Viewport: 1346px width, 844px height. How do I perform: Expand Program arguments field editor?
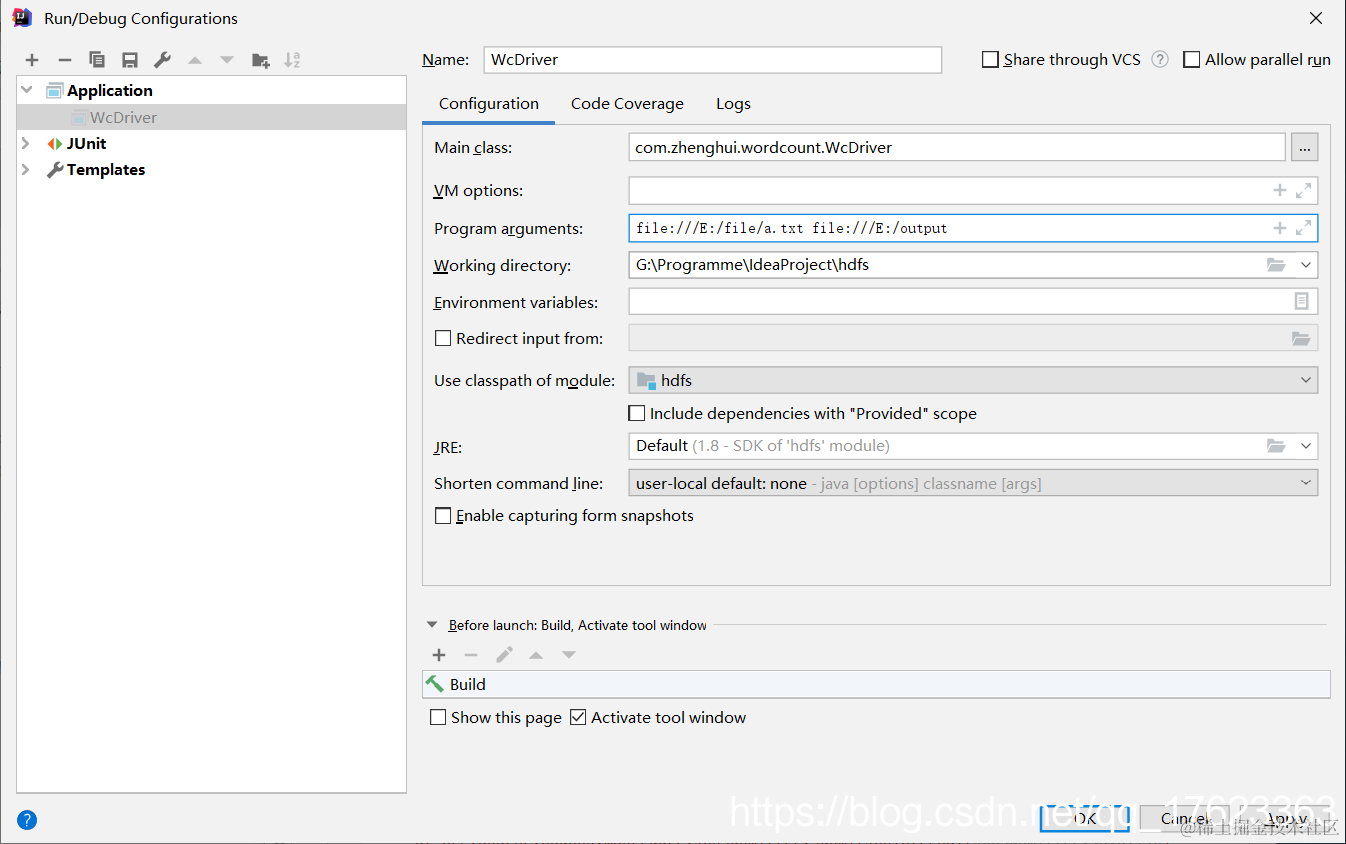tap(1303, 228)
